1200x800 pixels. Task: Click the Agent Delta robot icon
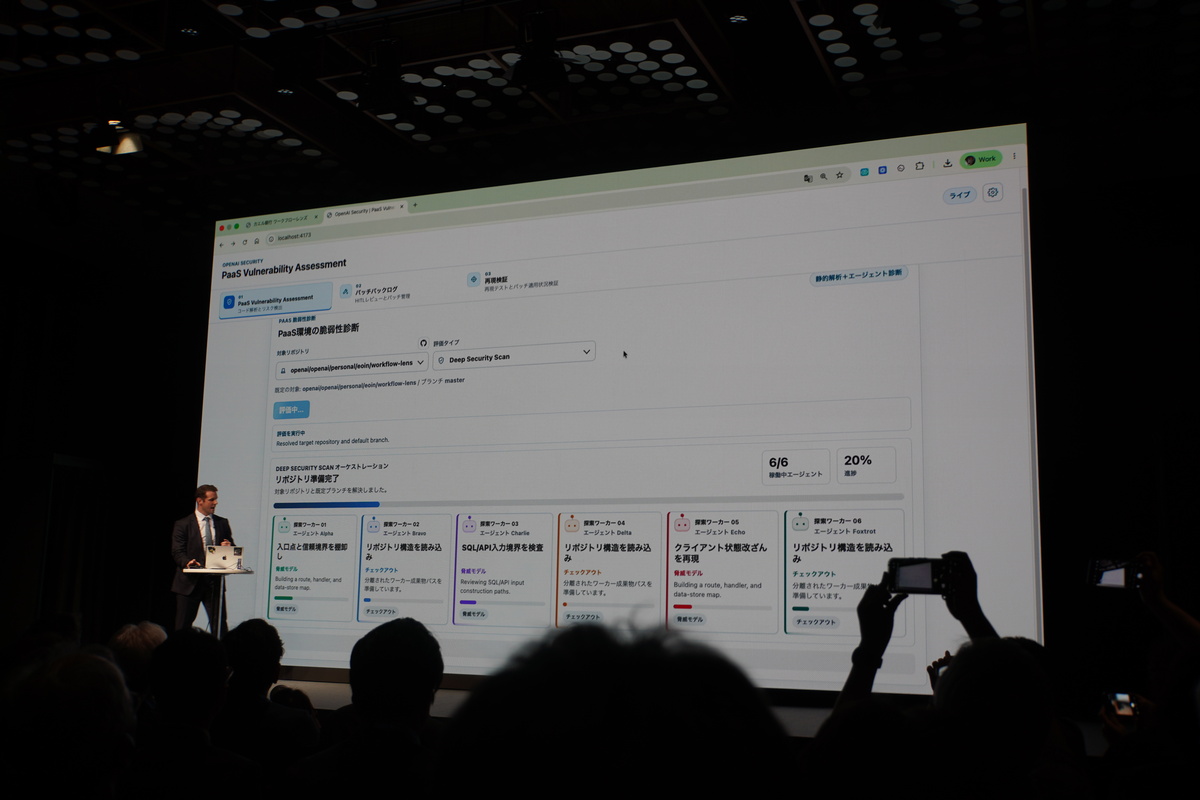[571, 524]
